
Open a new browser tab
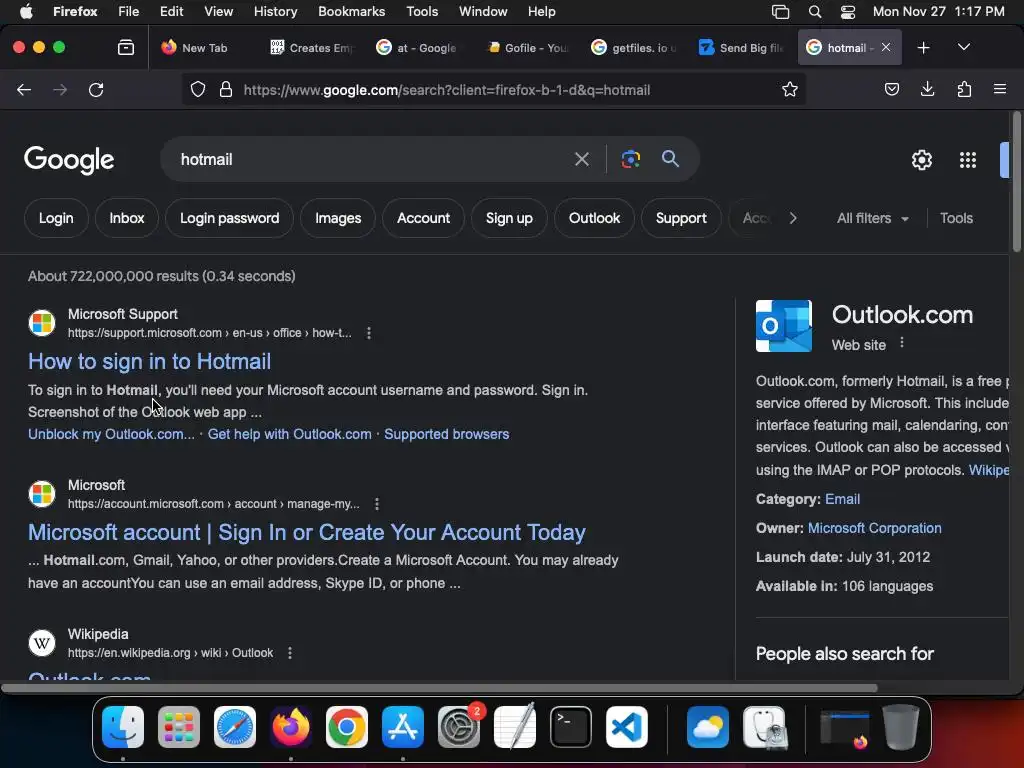pyautogui.click(x=923, y=48)
